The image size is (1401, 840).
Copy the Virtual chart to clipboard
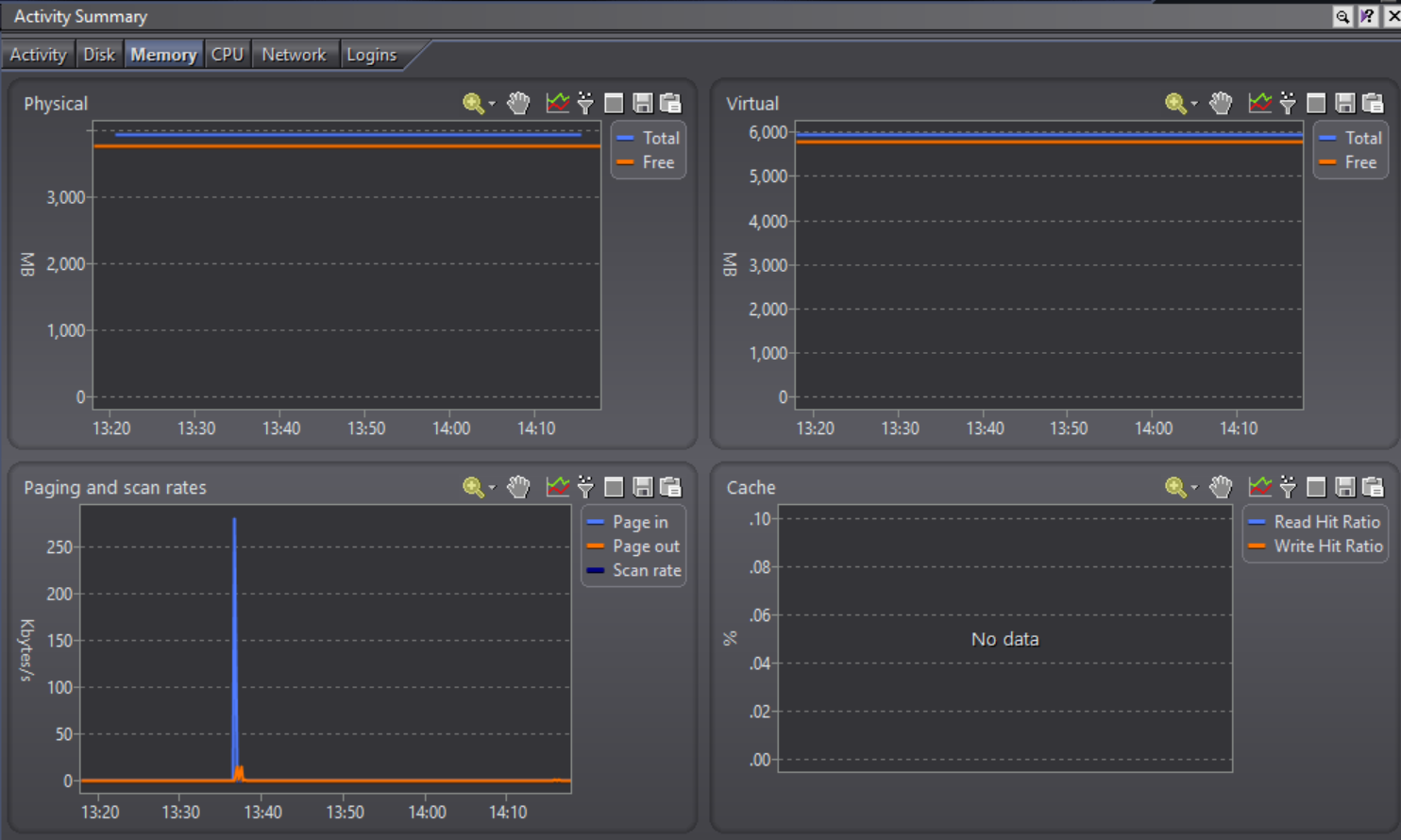[x=1374, y=103]
